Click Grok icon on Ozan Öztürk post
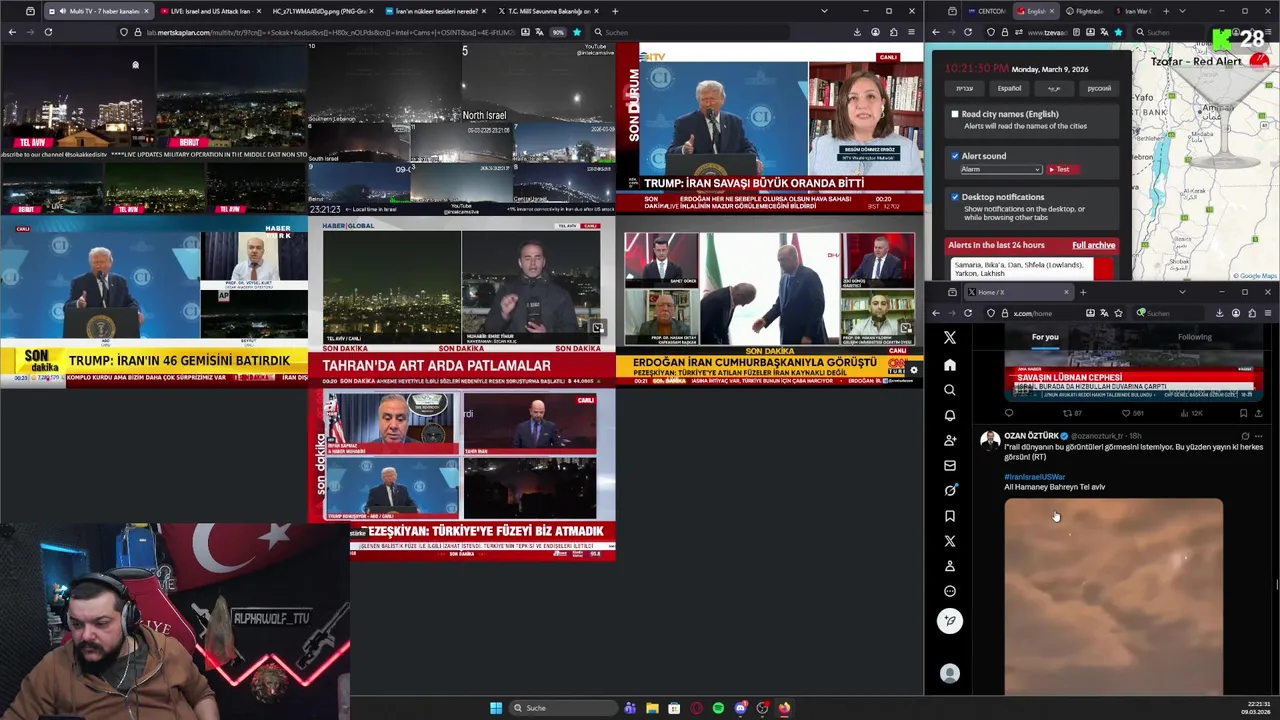1280x720 pixels. click(x=1245, y=436)
